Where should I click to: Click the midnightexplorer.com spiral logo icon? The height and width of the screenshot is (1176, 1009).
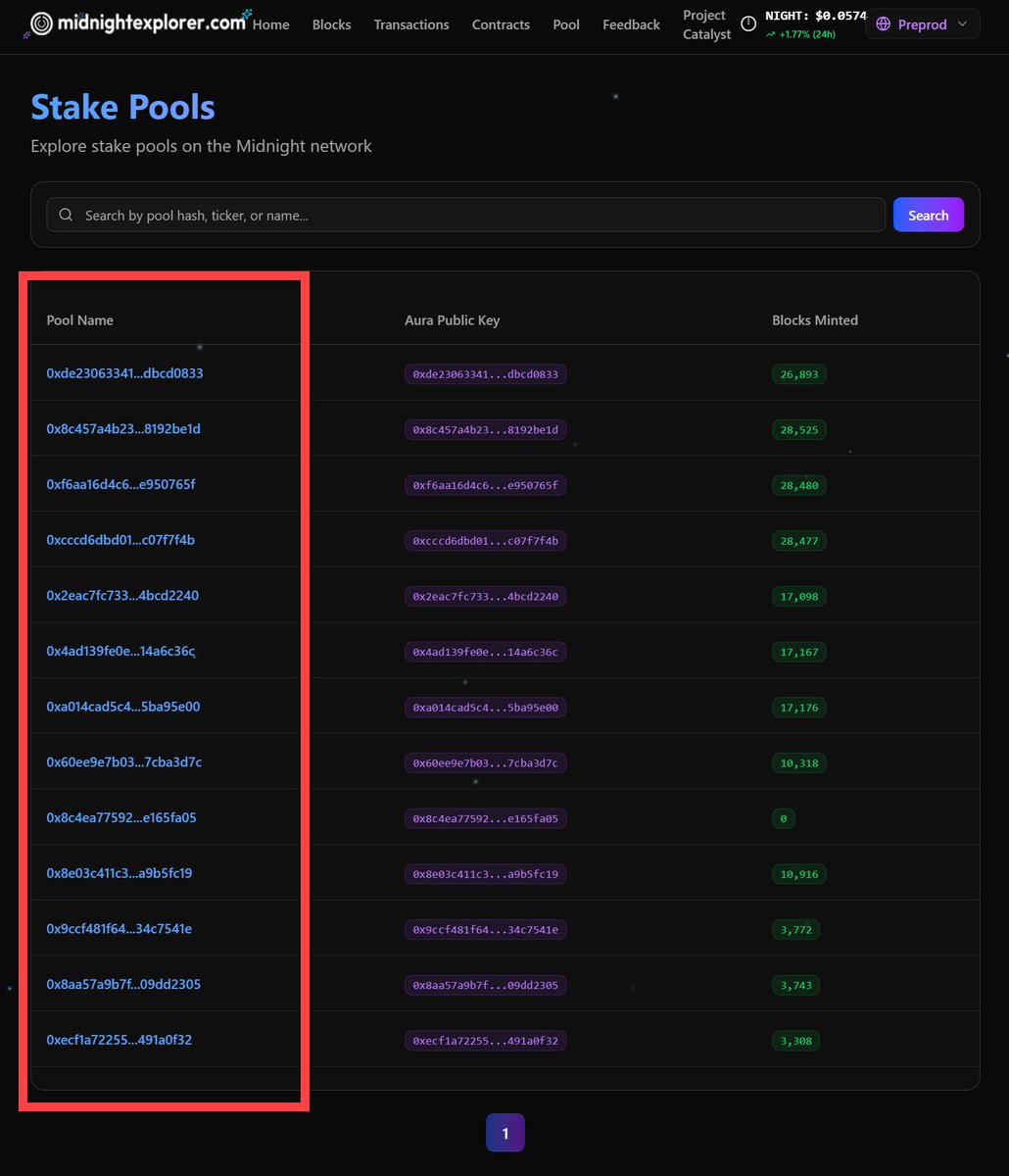coord(40,24)
